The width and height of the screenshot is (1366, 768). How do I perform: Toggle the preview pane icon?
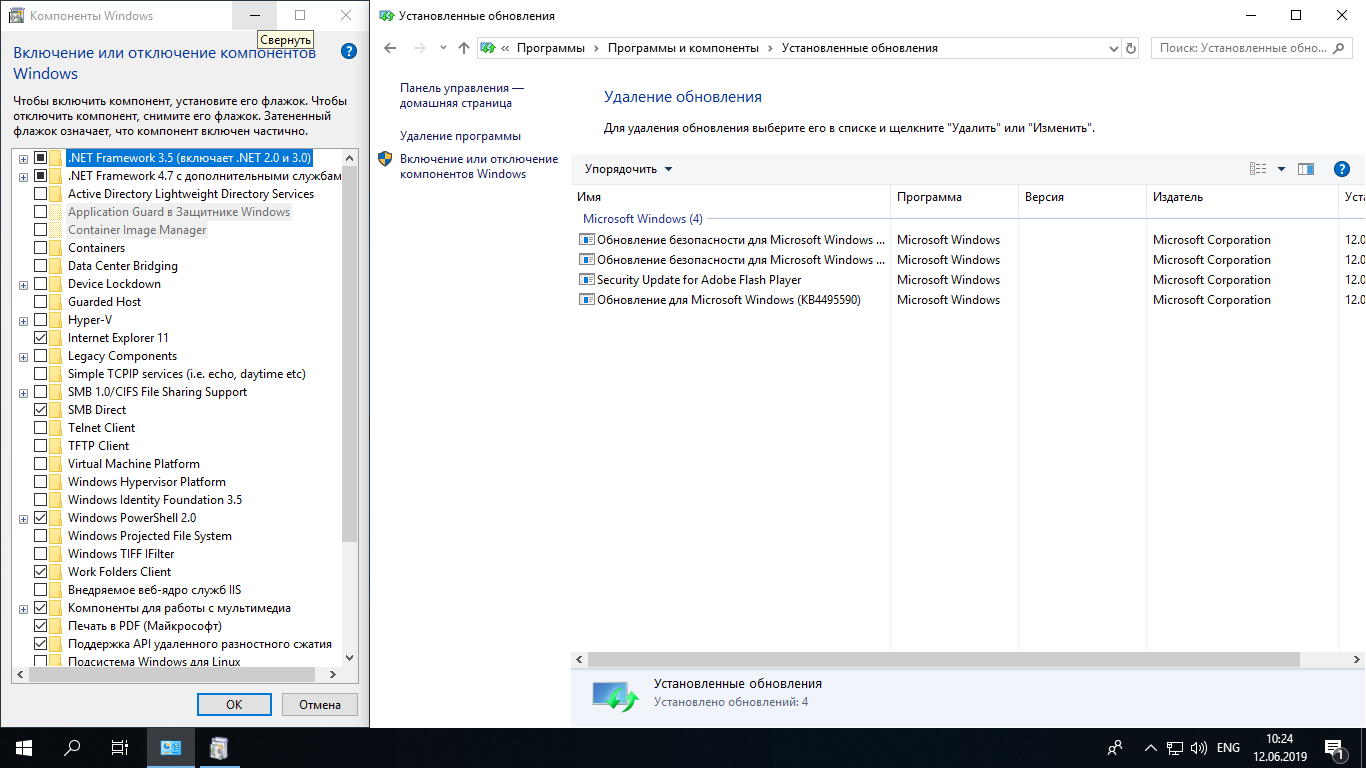[1306, 169]
